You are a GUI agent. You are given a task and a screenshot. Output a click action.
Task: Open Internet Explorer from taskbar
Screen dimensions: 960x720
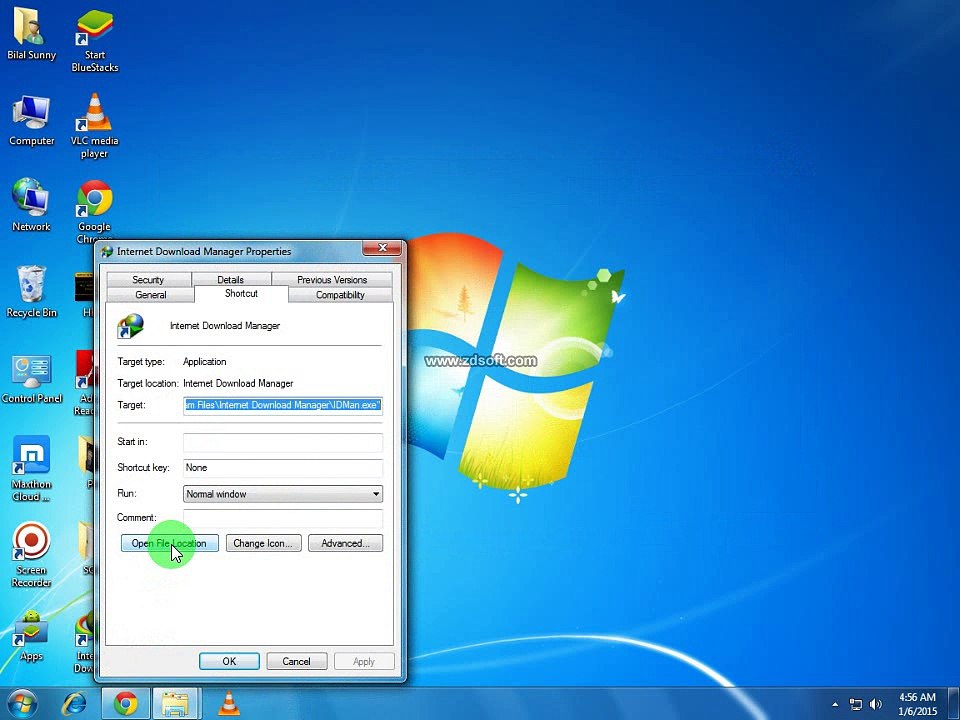tap(74, 703)
